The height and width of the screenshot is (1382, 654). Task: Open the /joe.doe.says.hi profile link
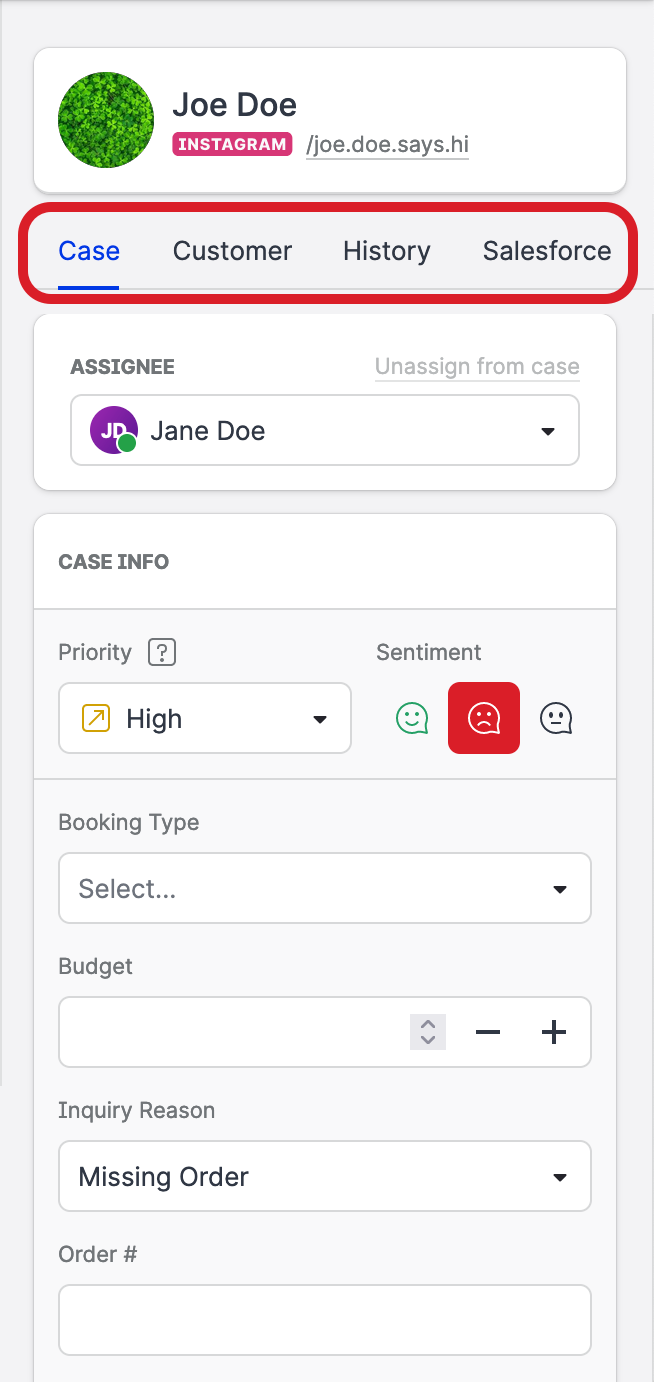click(x=387, y=145)
